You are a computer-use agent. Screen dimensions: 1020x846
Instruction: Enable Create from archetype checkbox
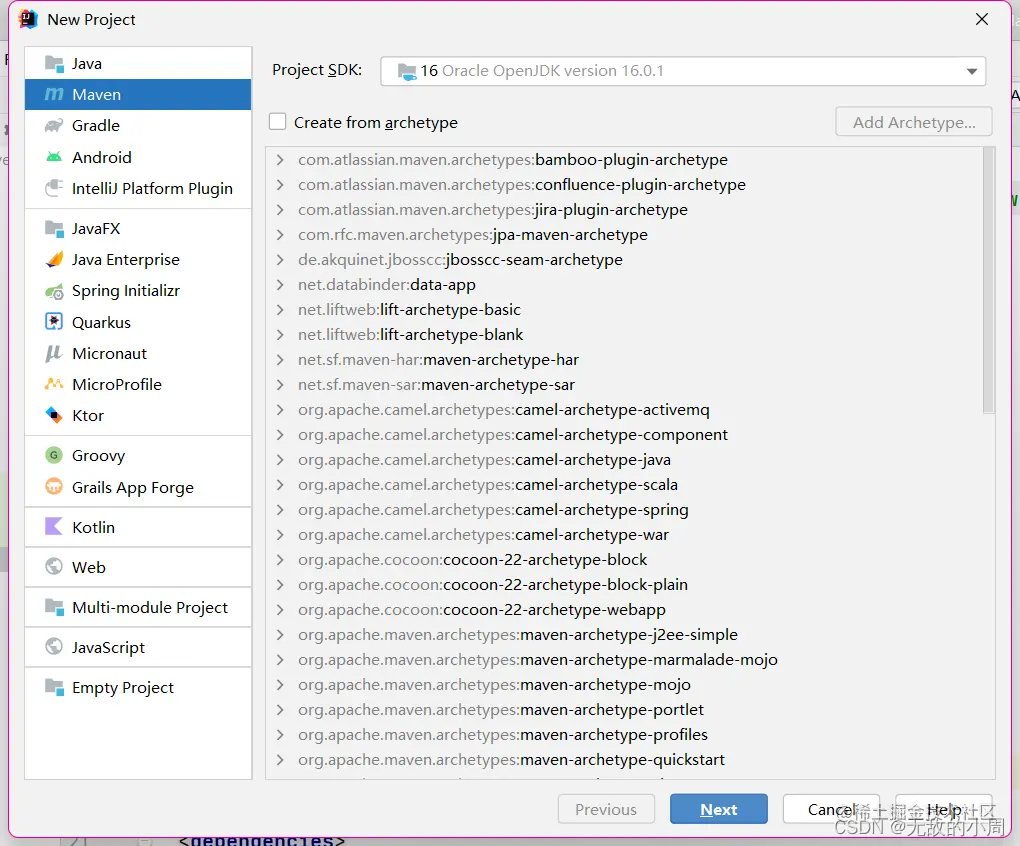[278, 122]
